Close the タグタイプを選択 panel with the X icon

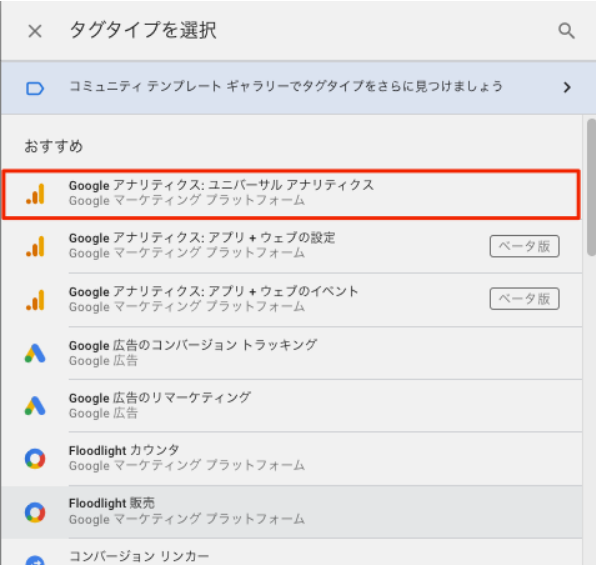point(35,31)
